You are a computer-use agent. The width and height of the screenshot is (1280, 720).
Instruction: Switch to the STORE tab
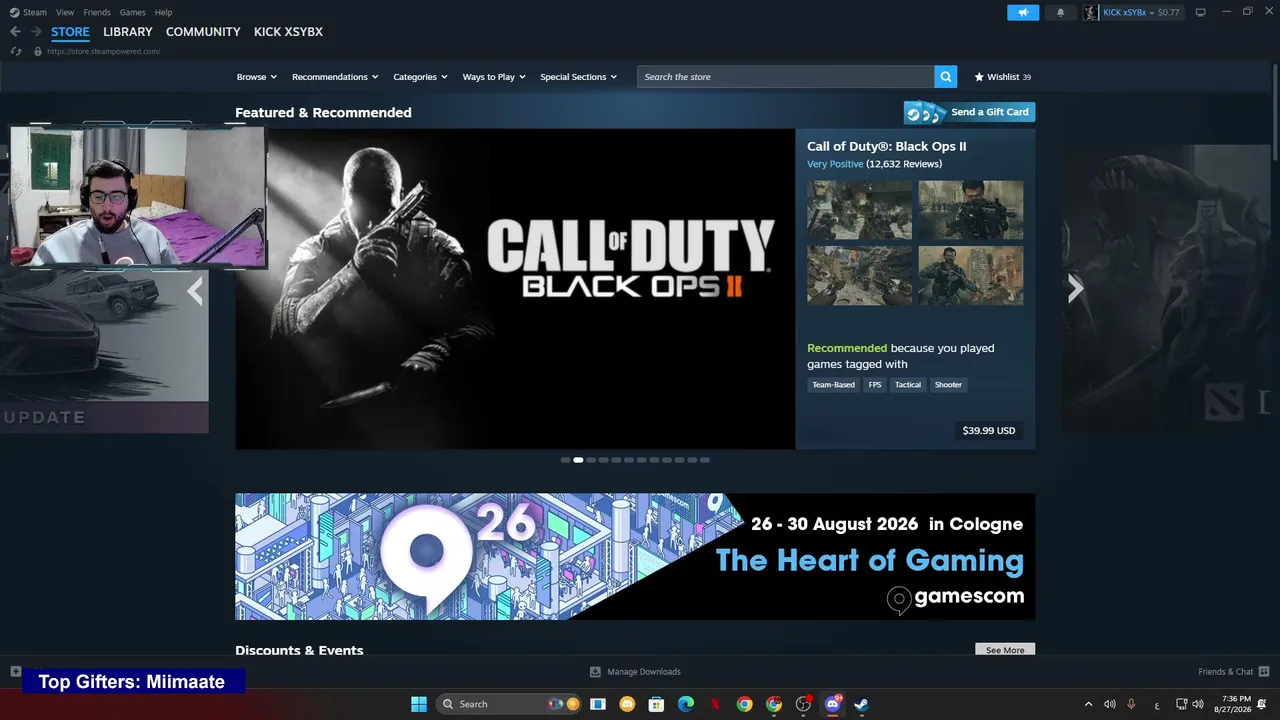pos(70,32)
